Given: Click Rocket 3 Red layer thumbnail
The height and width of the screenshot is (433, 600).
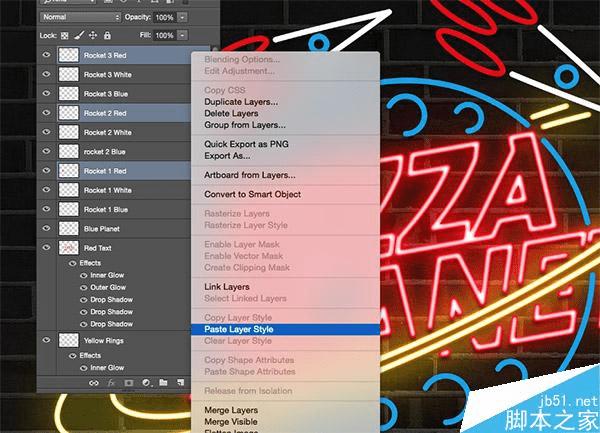Looking at the screenshot, I should [x=69, y=55].
